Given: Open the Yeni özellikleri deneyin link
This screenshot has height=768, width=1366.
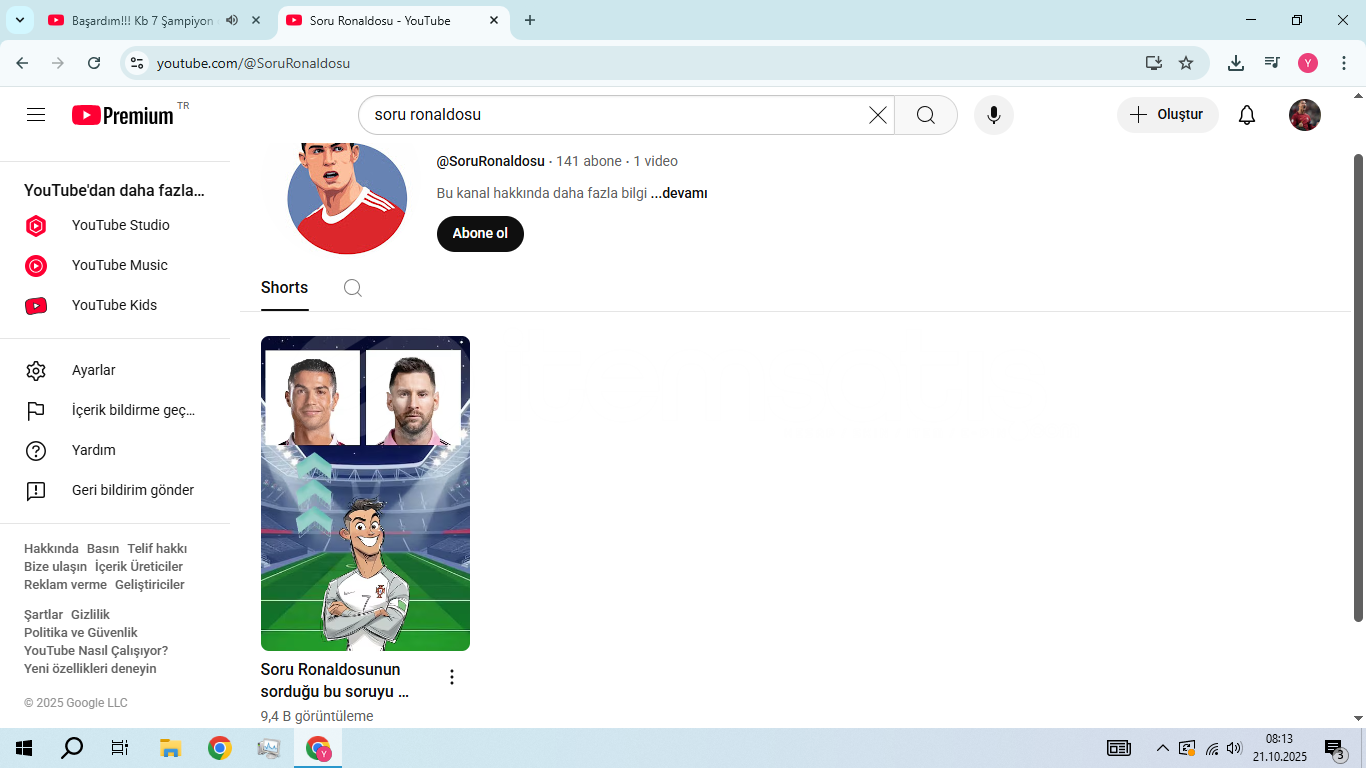Looking at the screenshot, I should coord(90,669).
